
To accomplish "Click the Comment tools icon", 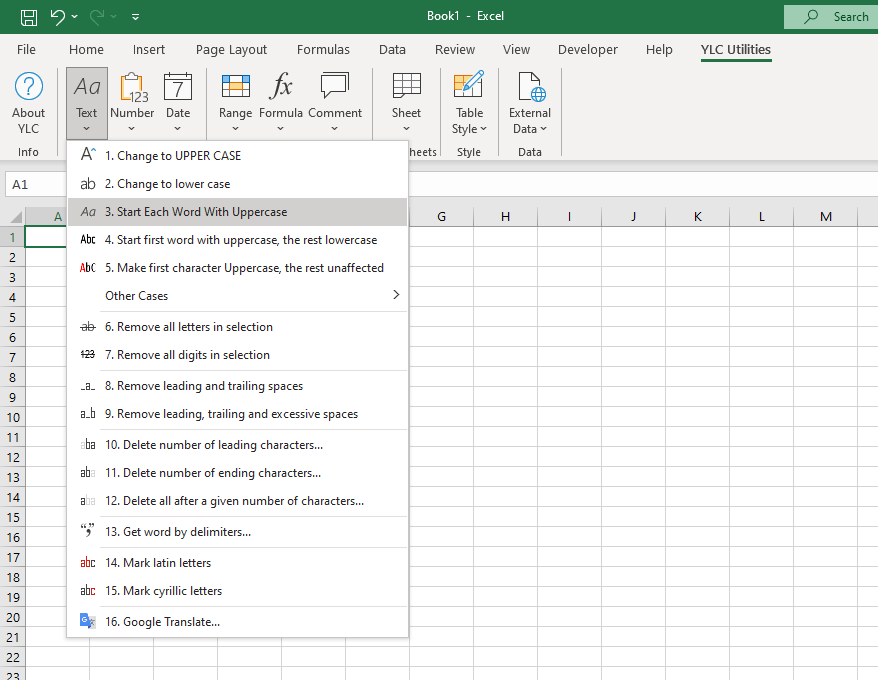I will click(x=335, y=88).
